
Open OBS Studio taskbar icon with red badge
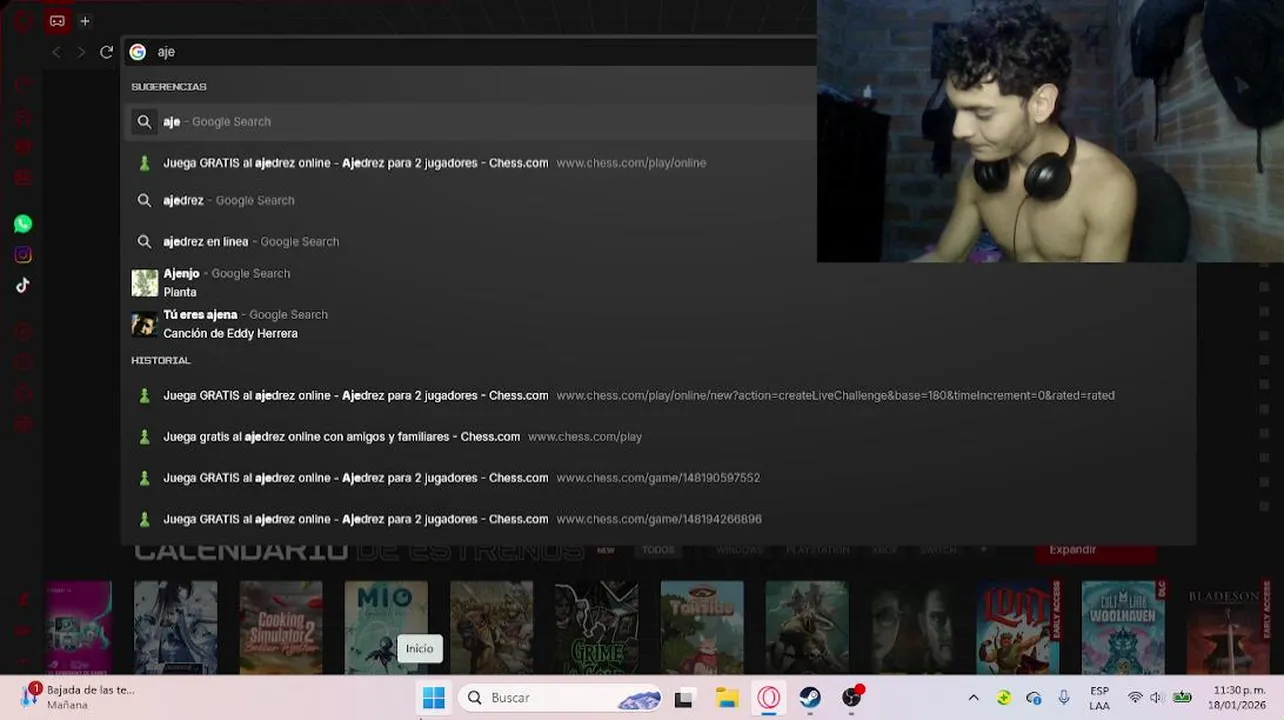point(852,698)
